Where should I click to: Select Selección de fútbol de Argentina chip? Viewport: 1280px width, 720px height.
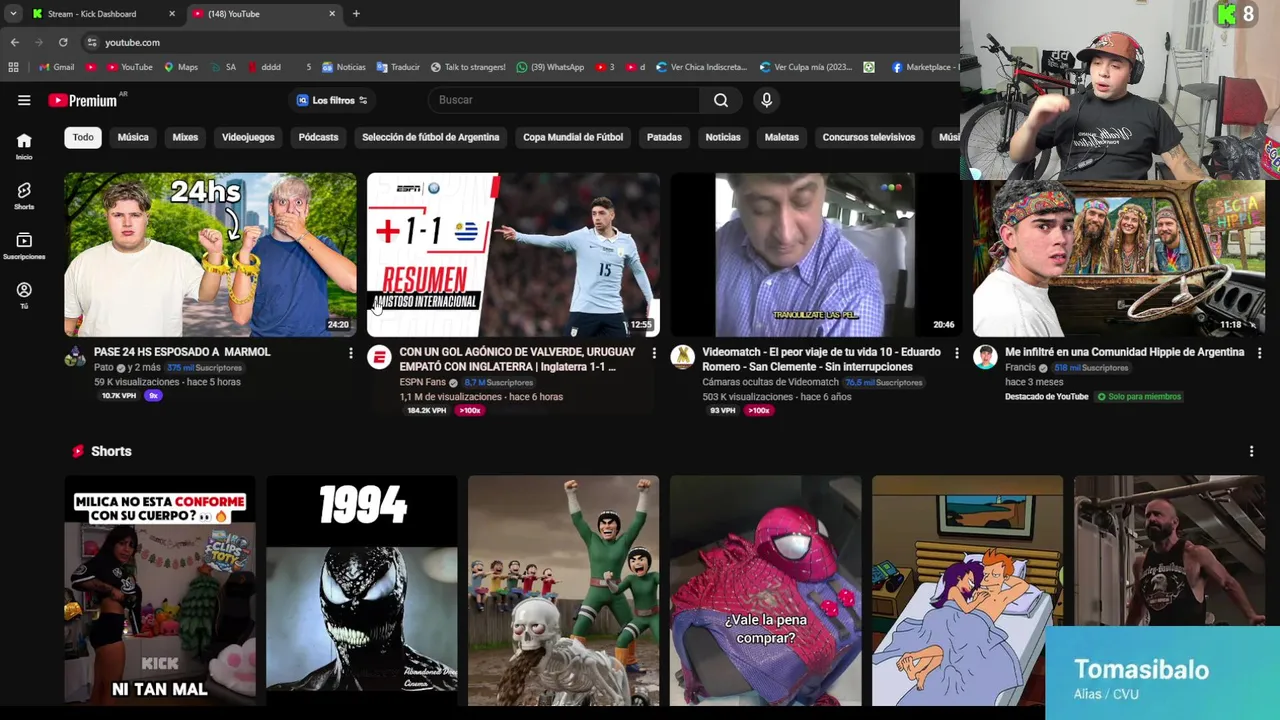coord(430,137)
